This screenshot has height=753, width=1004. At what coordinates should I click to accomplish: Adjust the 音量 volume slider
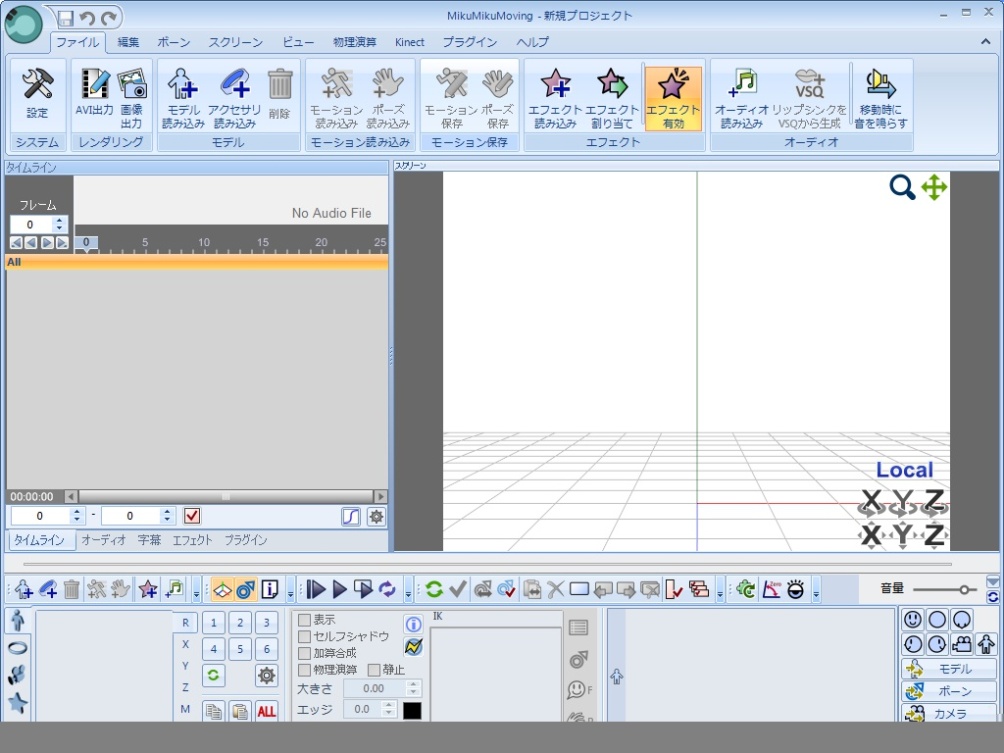pyautogui.click(x=964, y=589)
